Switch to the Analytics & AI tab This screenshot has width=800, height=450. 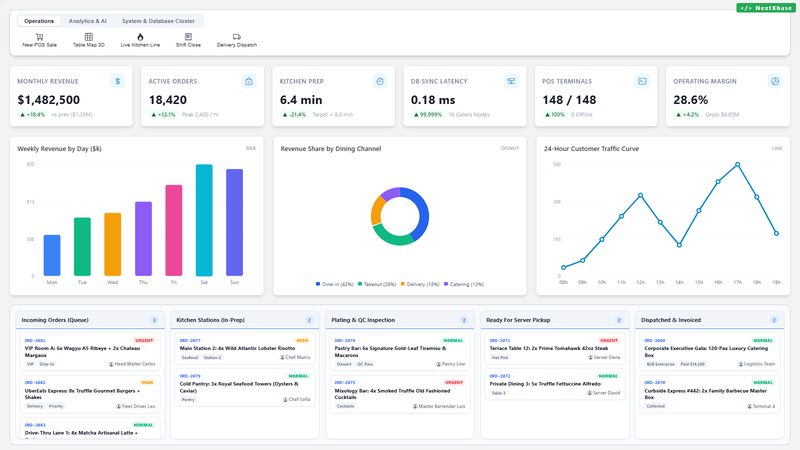coord(88,21)
